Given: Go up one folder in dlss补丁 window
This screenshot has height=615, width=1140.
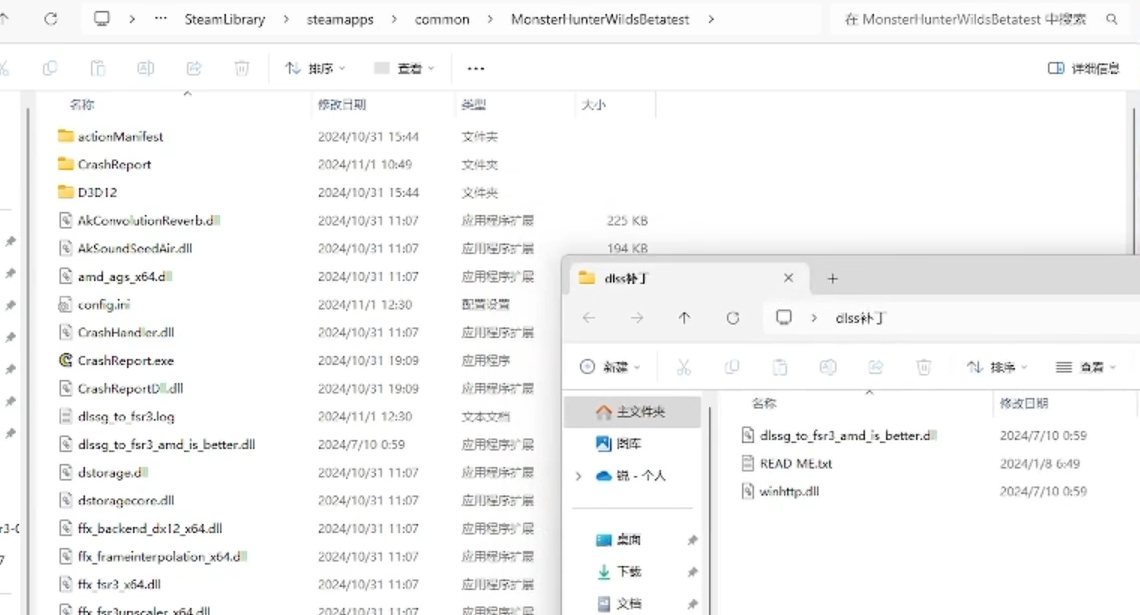Looking at the screenshot, I should (684, 318).
